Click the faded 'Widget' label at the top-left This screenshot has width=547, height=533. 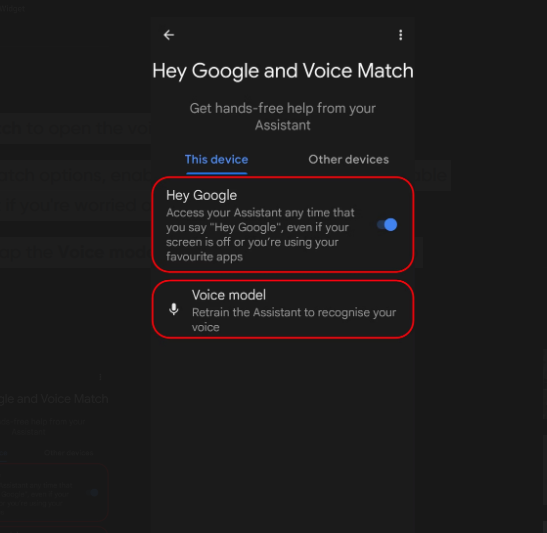13,8
